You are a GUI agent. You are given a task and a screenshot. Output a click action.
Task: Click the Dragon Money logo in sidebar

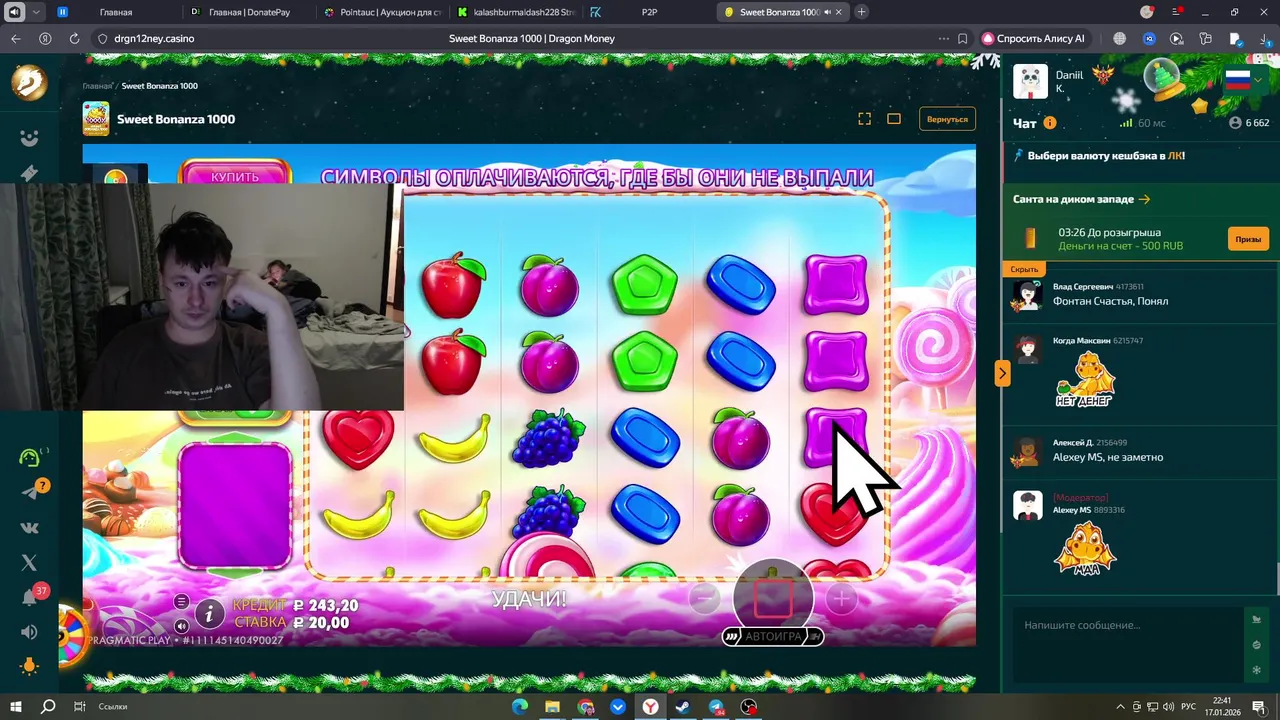(29, 83)
